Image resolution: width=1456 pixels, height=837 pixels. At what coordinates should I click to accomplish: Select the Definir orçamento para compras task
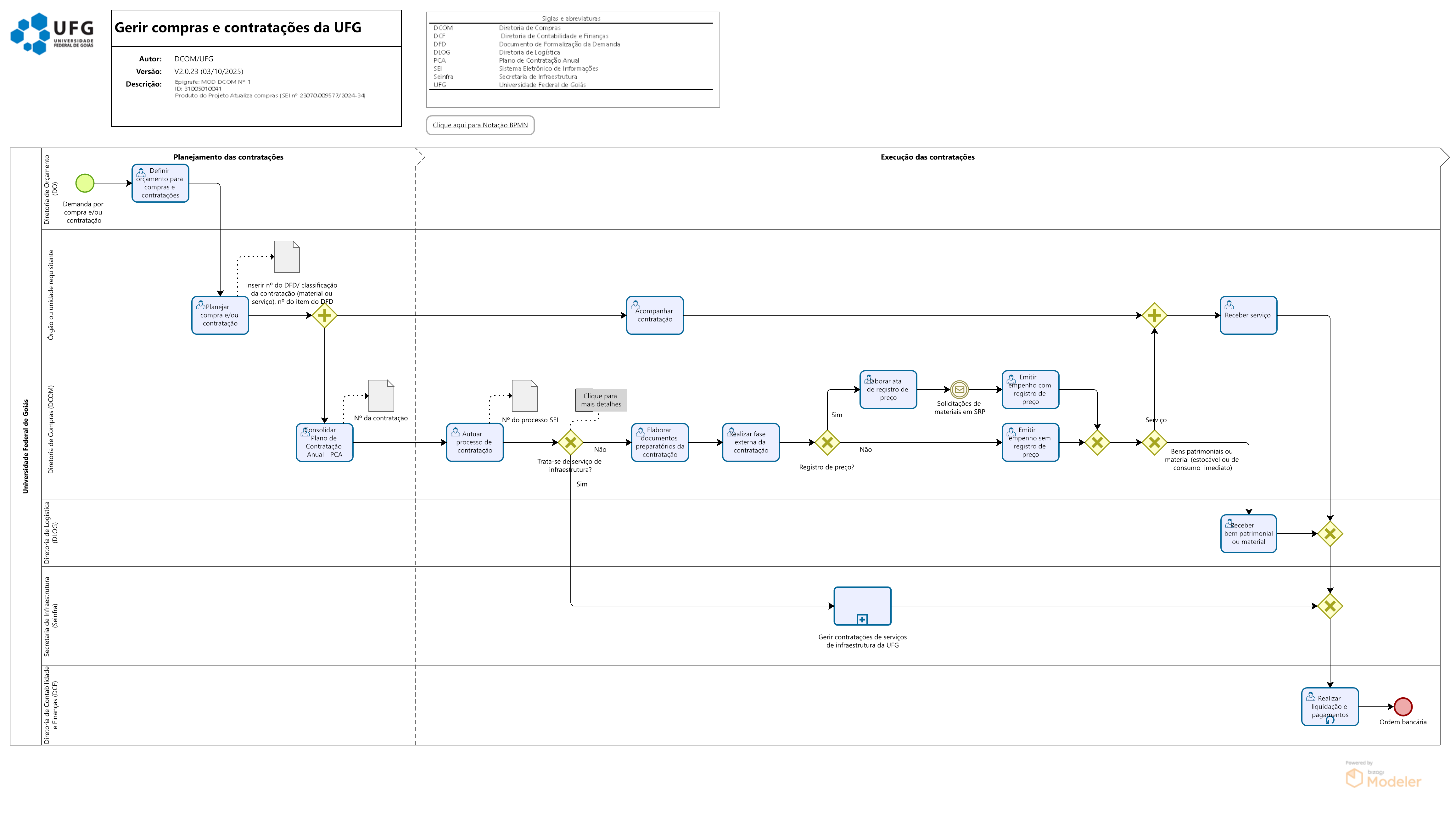click(x=160, y=183)
